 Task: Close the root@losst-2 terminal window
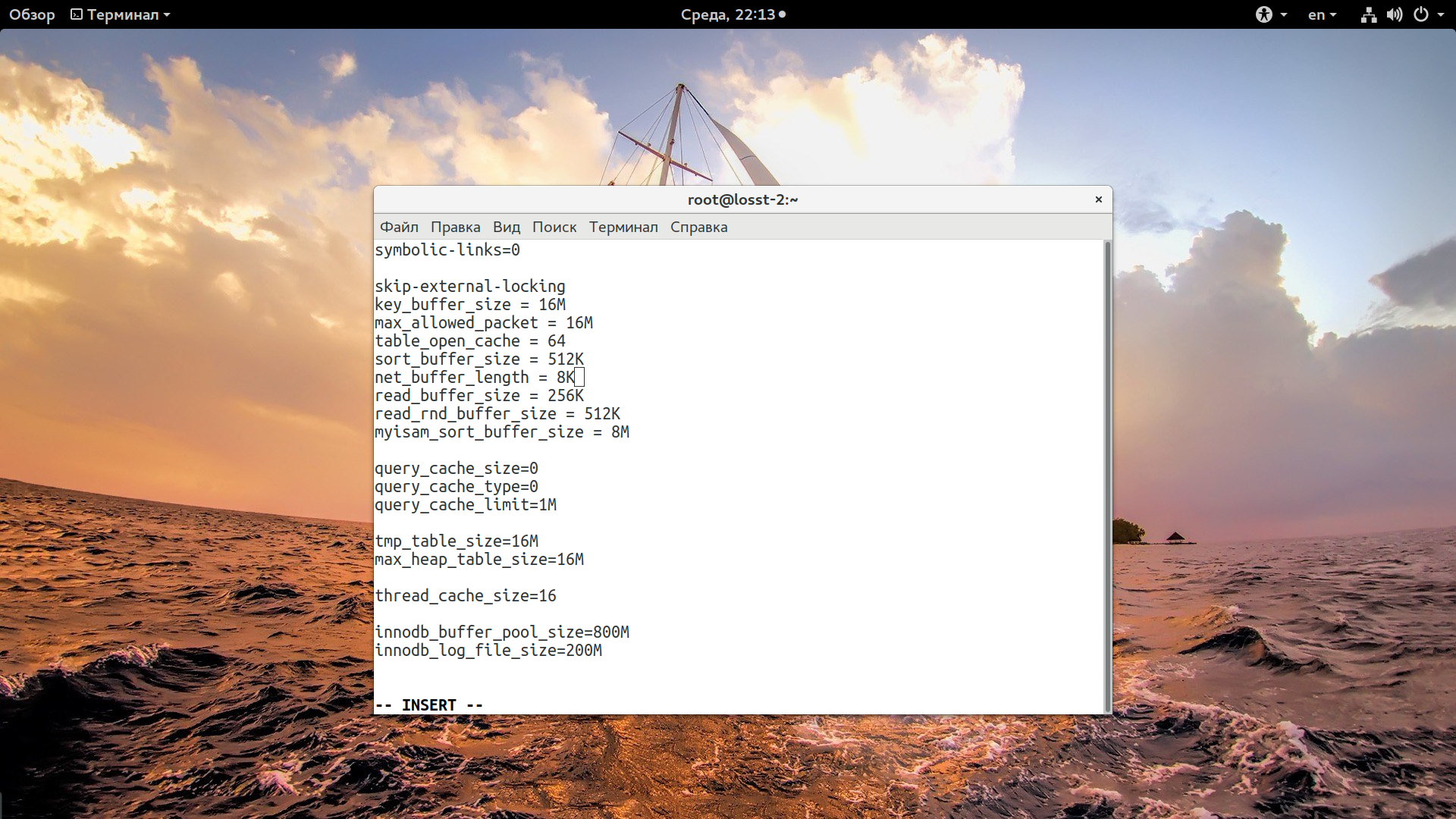pos(1098,199)
